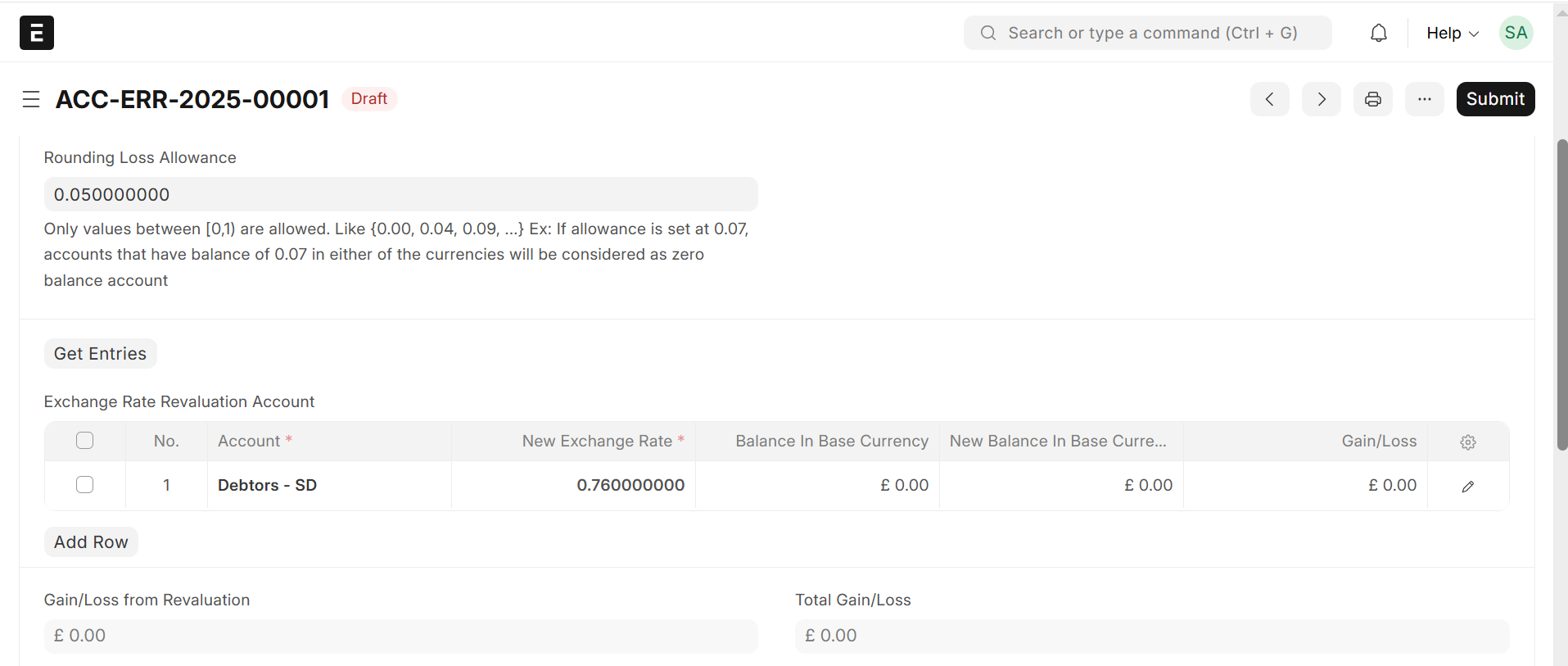Add Row to revaluation account table
Screen dimensions: 1568x666
coord(91,542)
